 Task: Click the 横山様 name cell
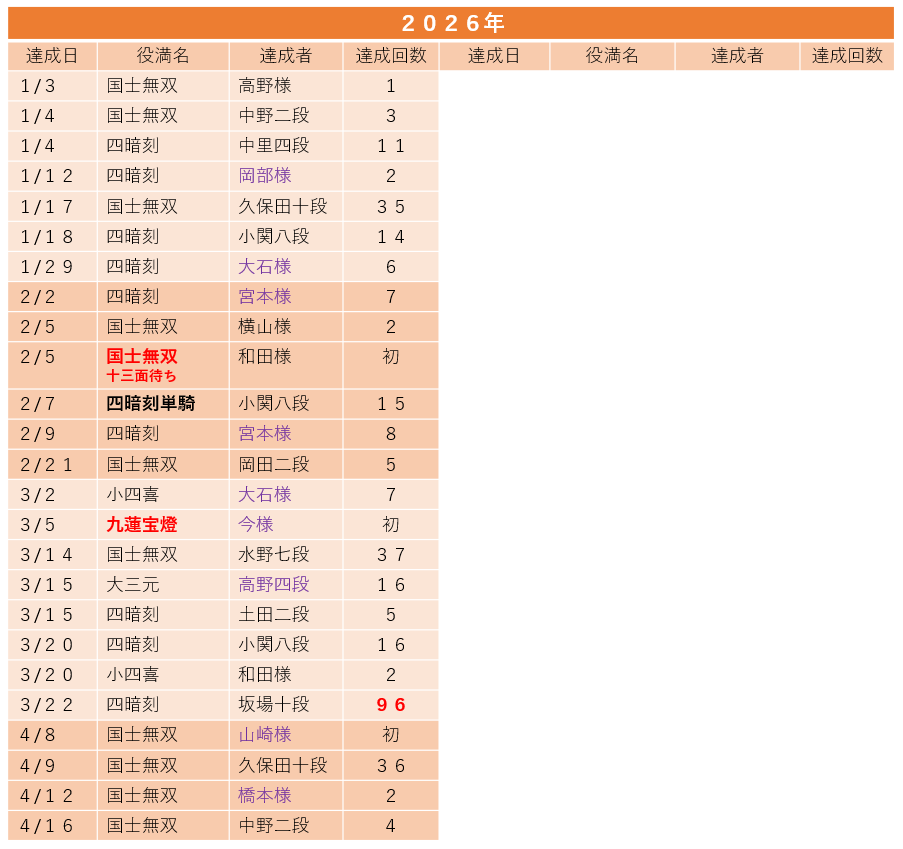[x=265, y=327]
